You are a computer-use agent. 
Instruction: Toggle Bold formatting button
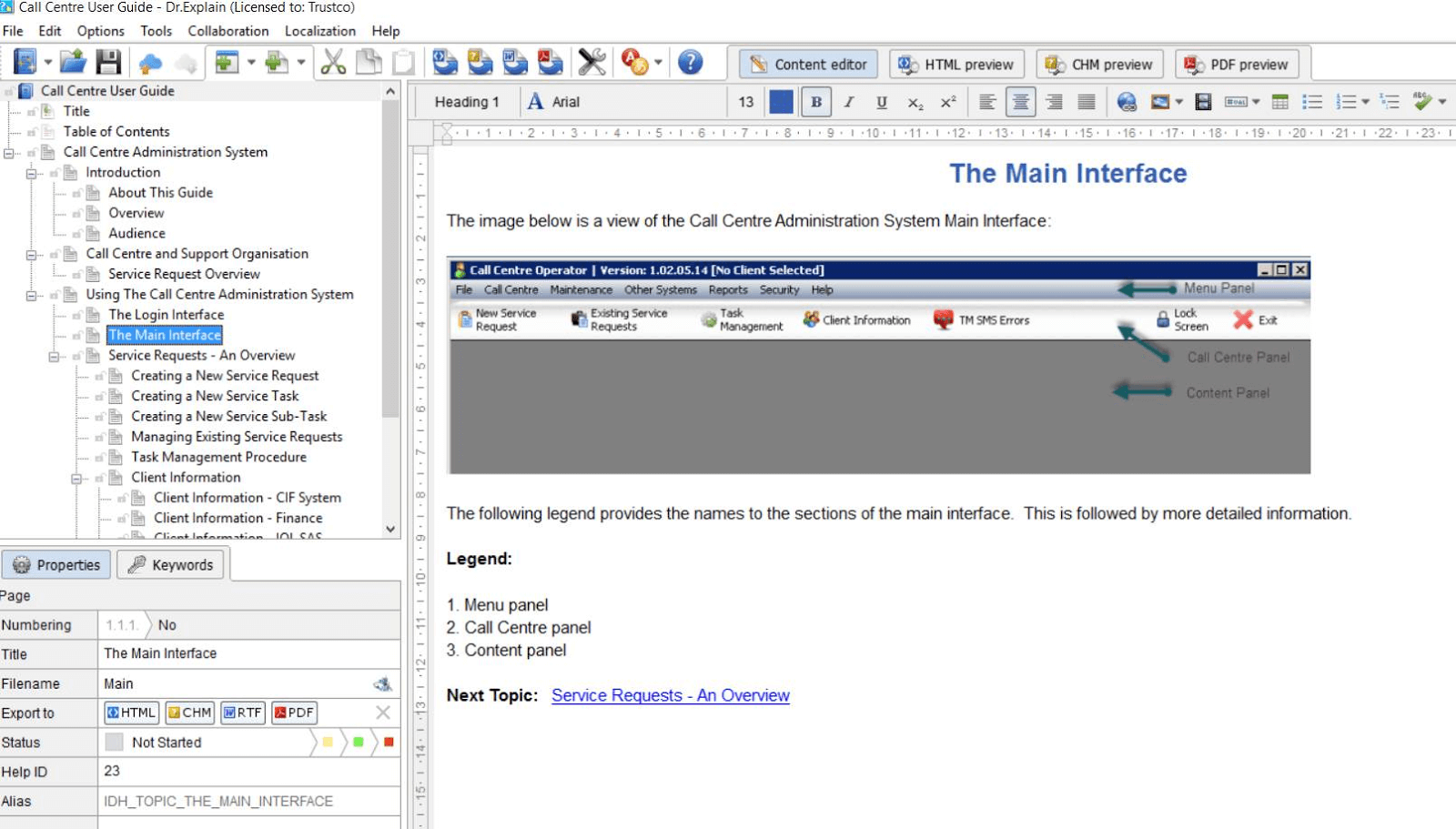tap(816, 102)
